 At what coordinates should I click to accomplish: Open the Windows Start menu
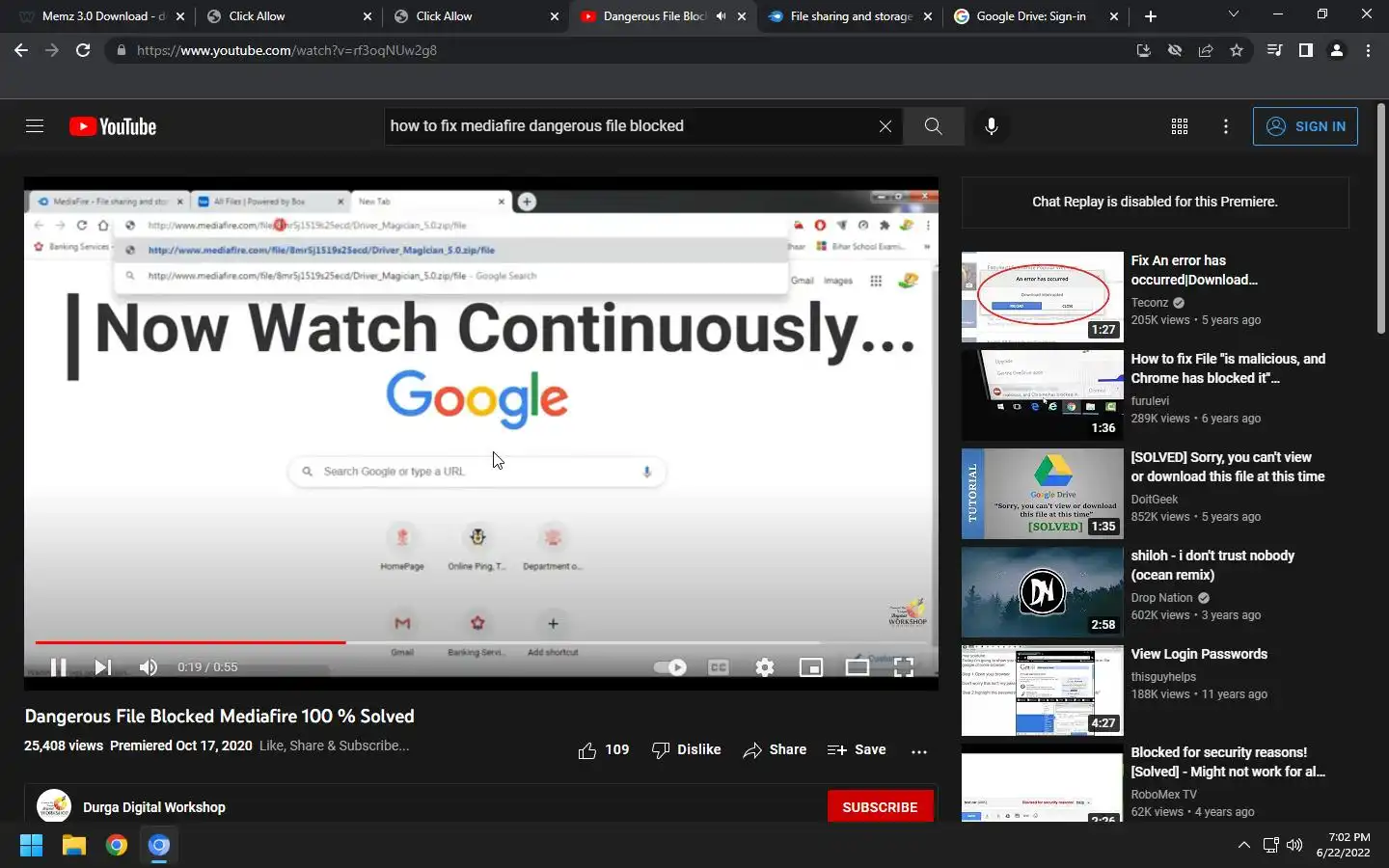pos(31,846)
